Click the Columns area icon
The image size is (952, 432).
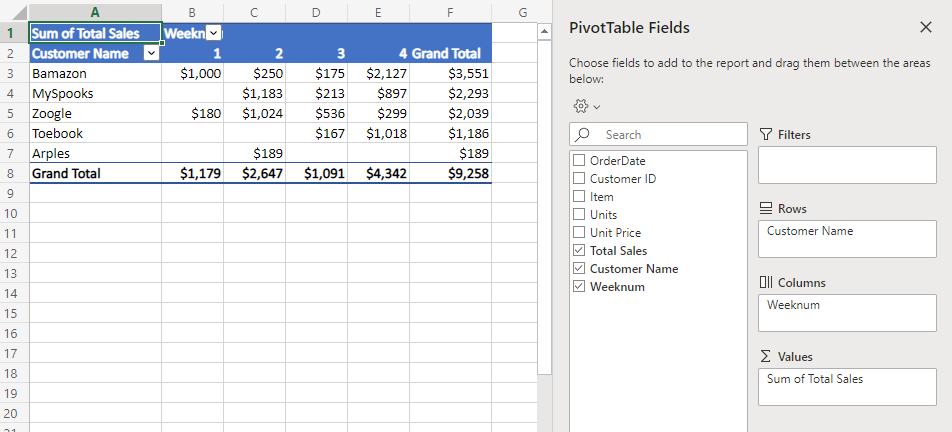point(766,283)
